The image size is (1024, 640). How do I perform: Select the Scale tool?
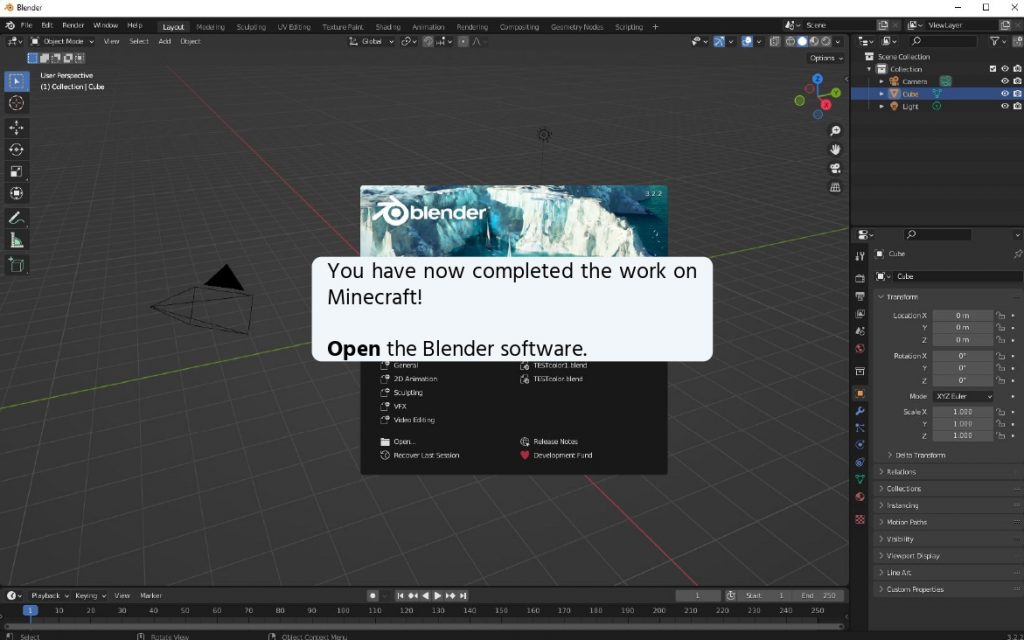pos(16,171)
